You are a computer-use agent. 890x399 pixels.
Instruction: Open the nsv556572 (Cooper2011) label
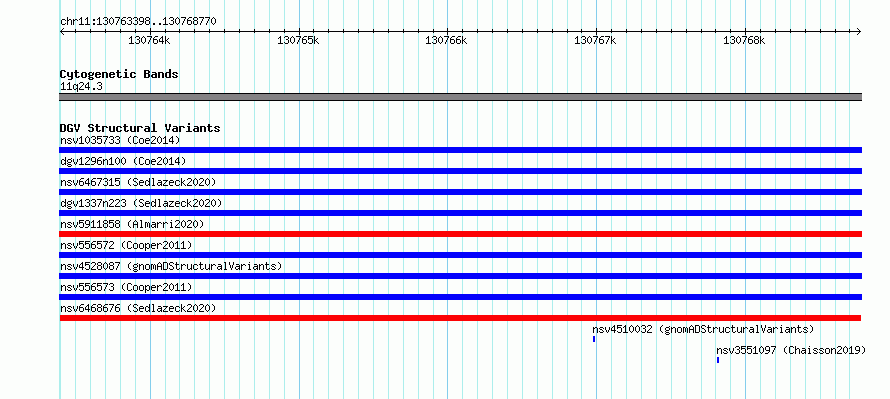pyautogui.click(x=126, y=245)
